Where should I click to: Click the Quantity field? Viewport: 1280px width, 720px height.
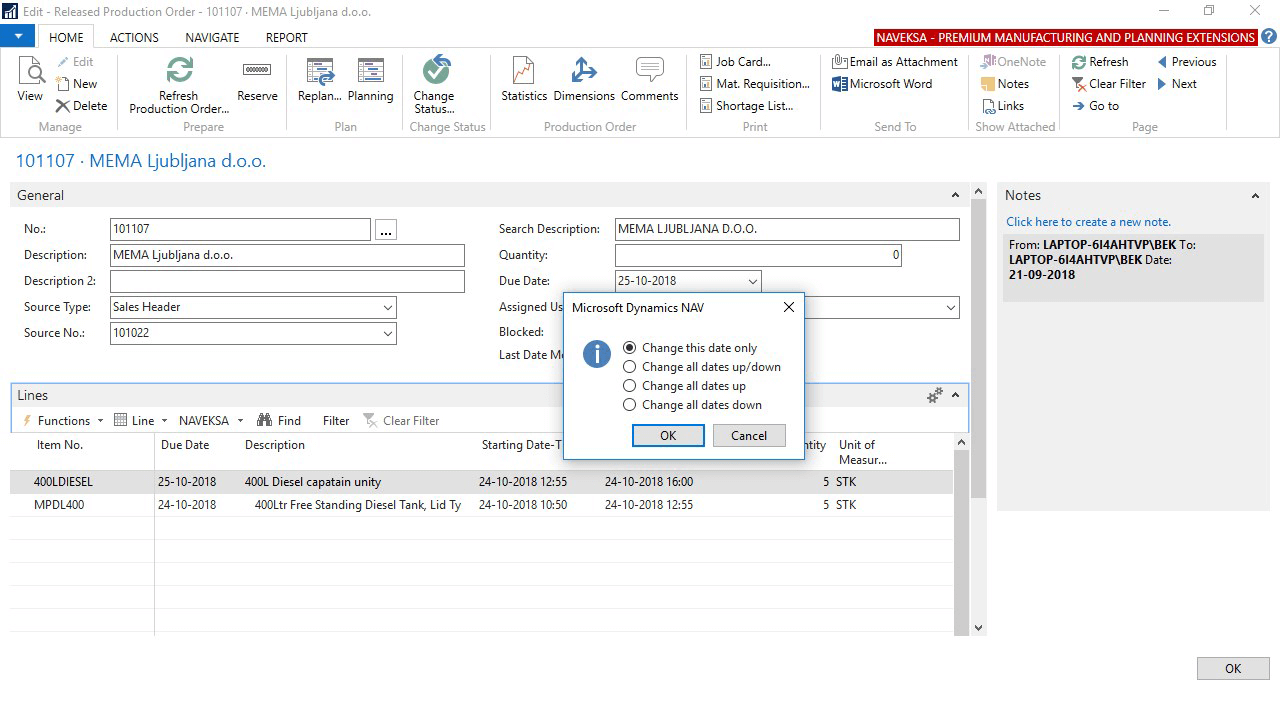pyautogui.click(x=758, y=256)
